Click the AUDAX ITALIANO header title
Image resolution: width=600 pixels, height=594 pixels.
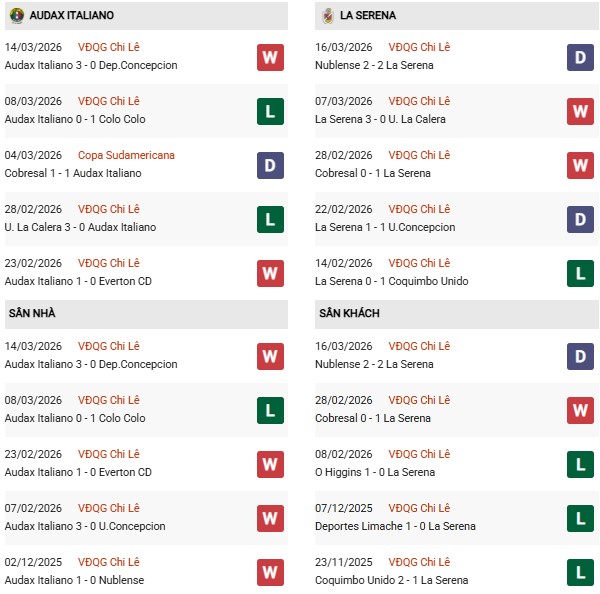click(72, 16)
